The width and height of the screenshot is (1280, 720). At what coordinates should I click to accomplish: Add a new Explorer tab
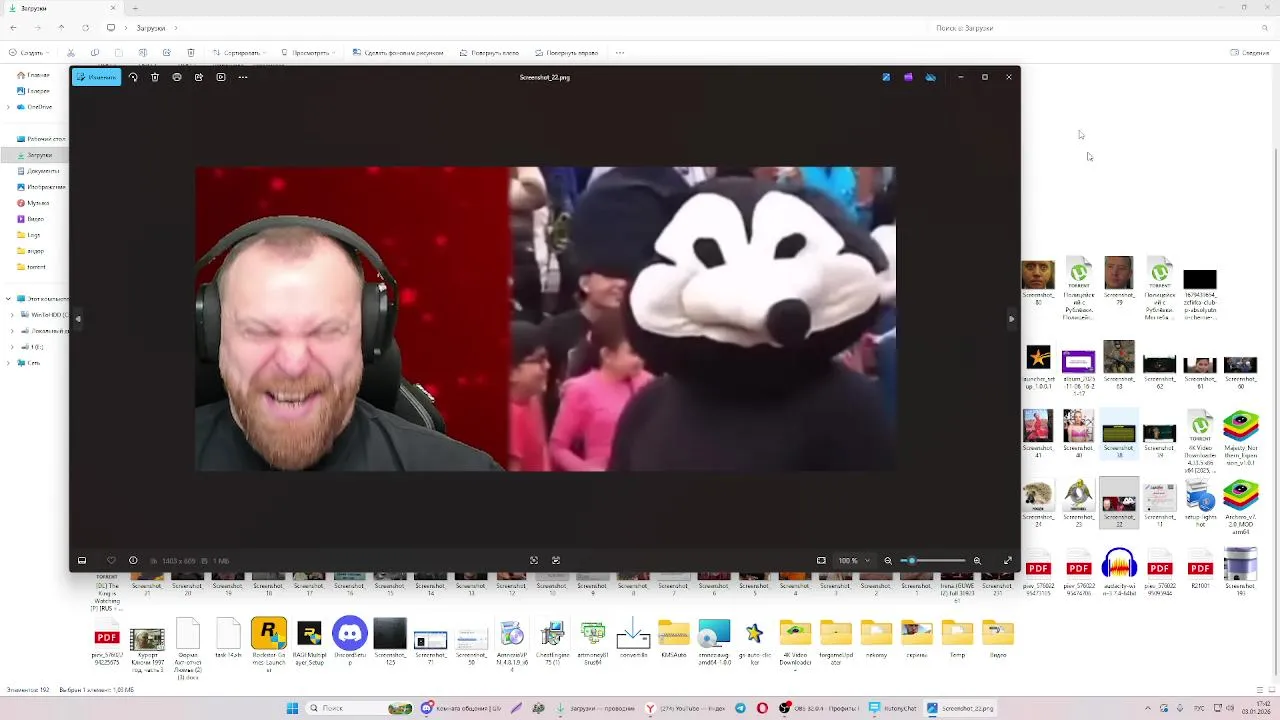(135, 8)
